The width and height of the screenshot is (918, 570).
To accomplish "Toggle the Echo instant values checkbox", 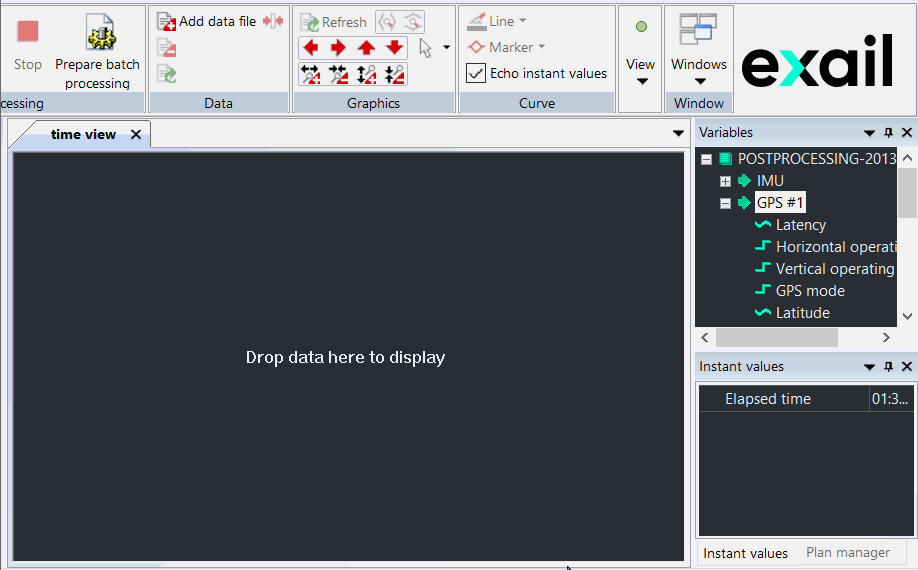I will [x=477, y=73].
